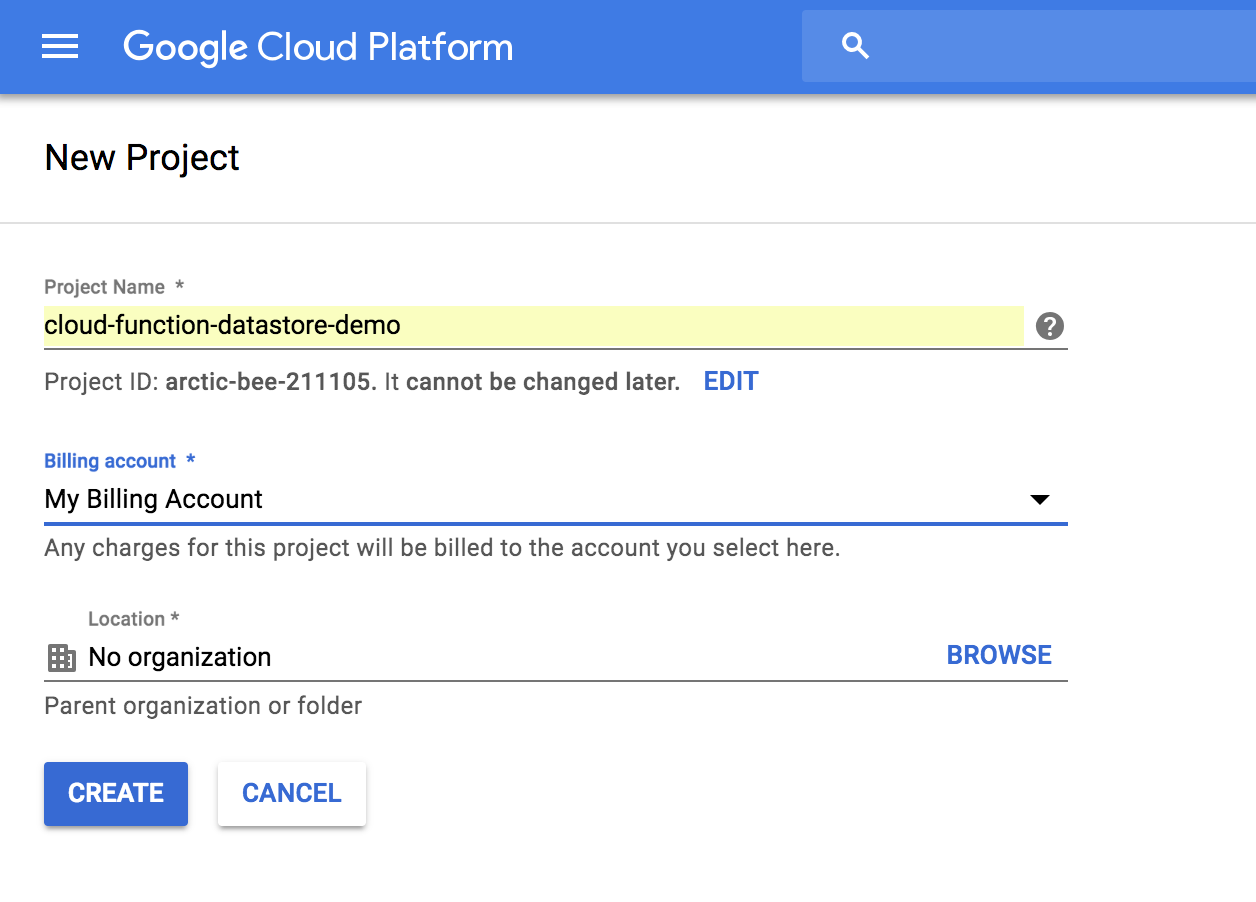Cancel new project creation

(x=292, y=793)
